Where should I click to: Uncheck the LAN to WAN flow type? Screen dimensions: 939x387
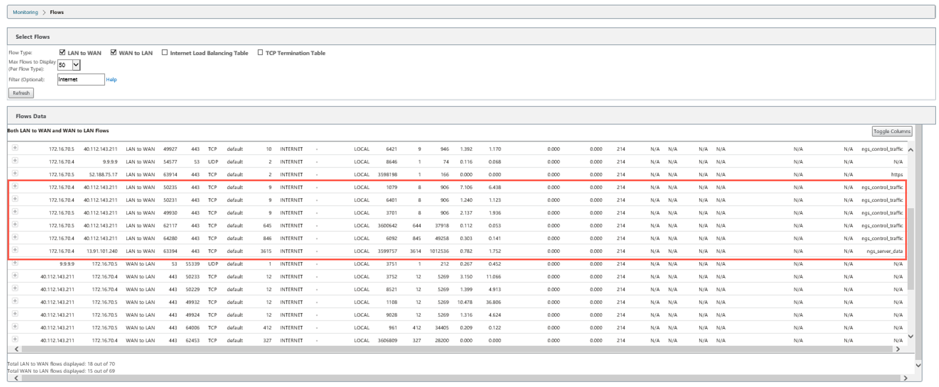tap(62, 53)
